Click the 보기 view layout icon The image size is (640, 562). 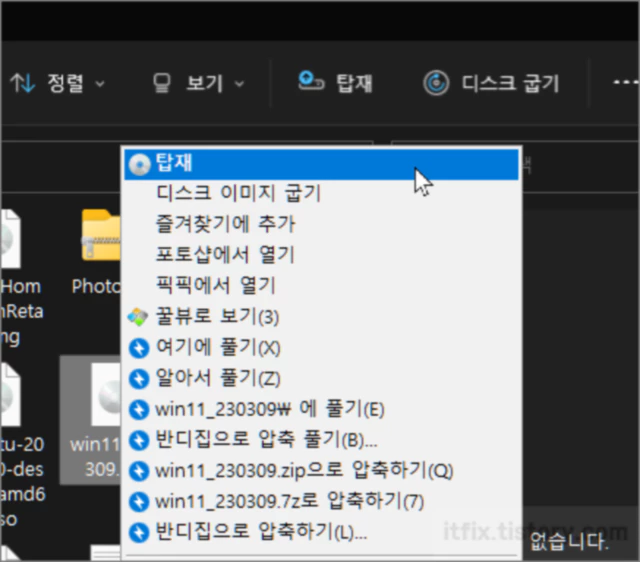pos(161,83)
